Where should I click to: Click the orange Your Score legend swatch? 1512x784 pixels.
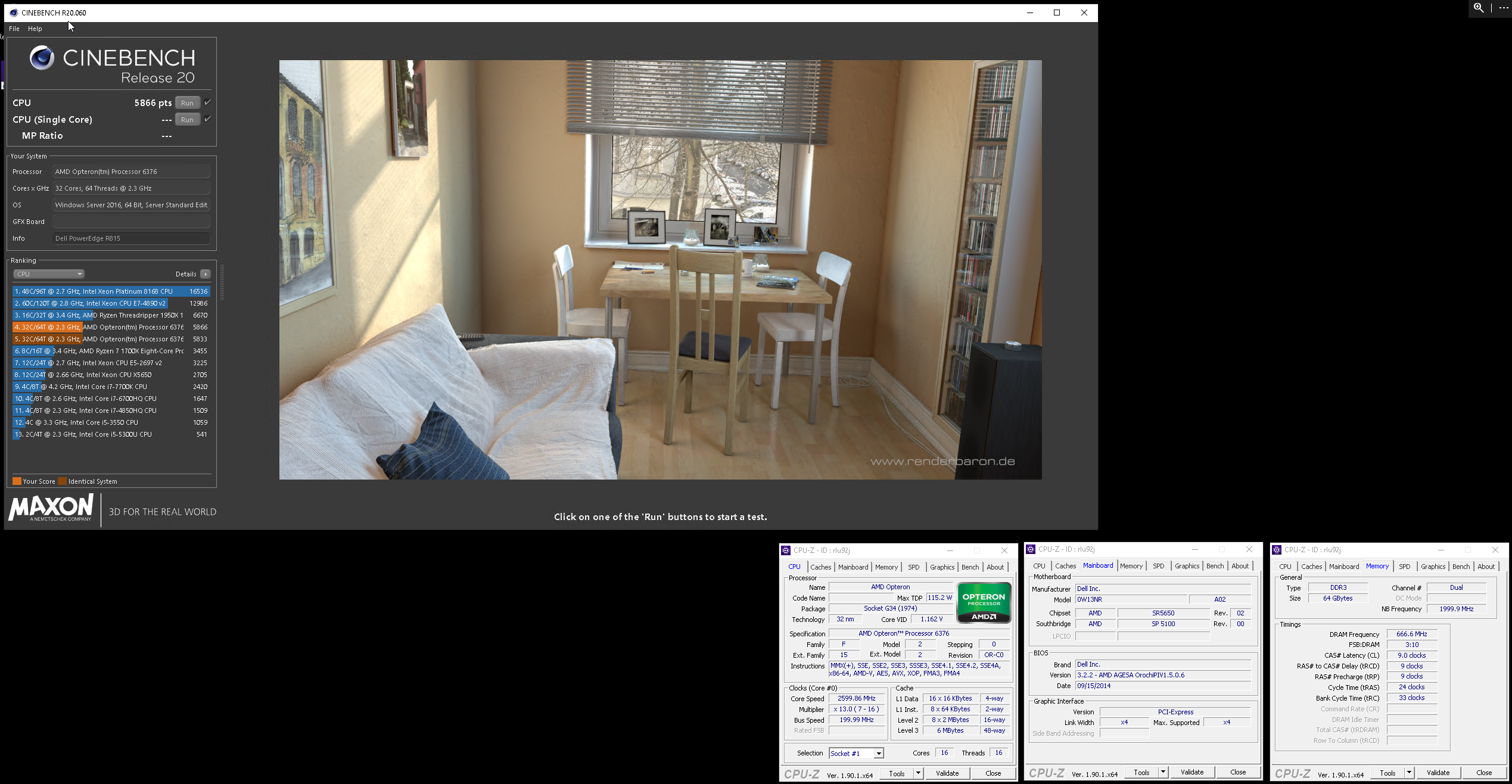(x=17, y=481)
